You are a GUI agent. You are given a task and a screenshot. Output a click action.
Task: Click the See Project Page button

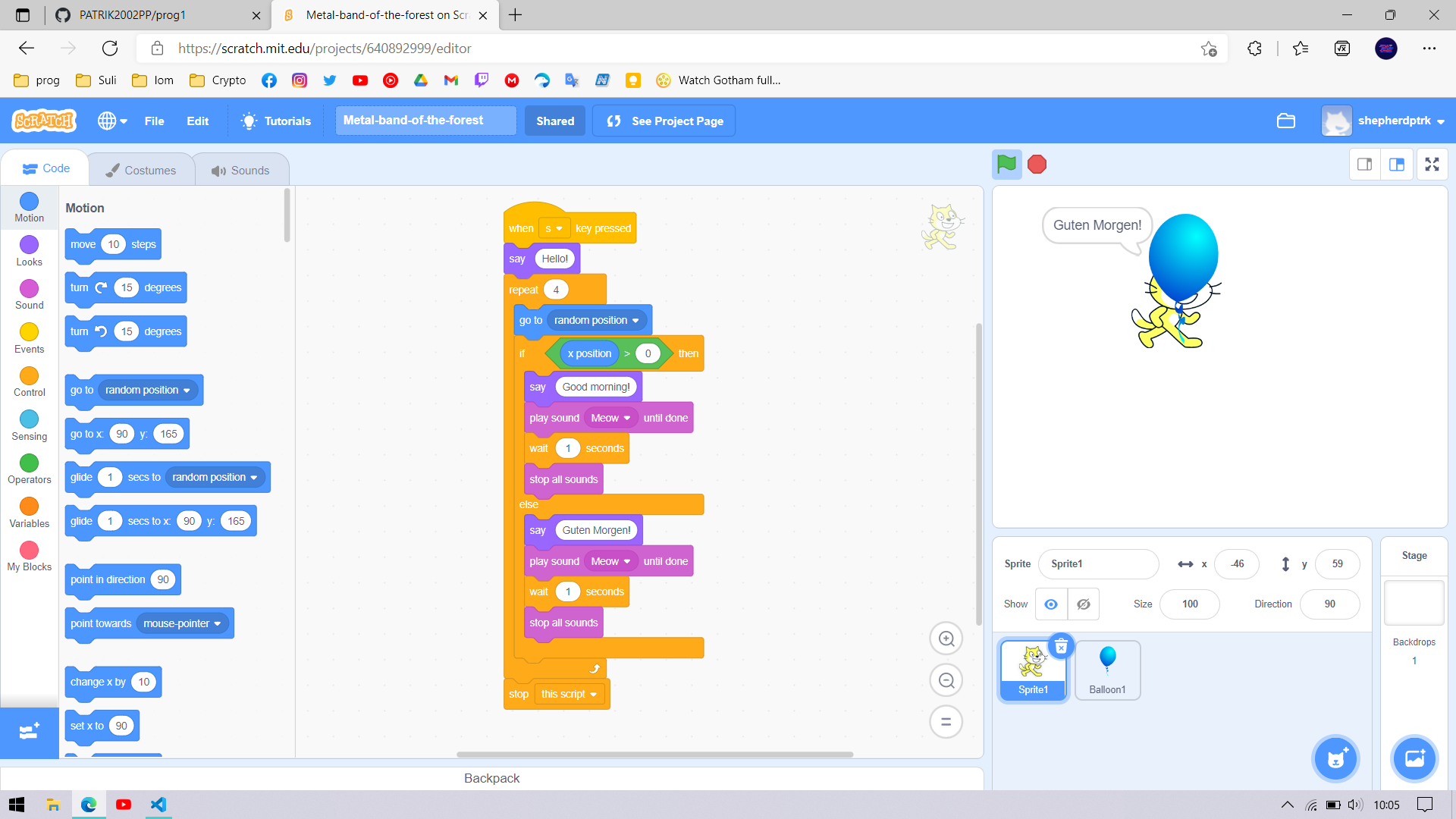pos(664,121)
